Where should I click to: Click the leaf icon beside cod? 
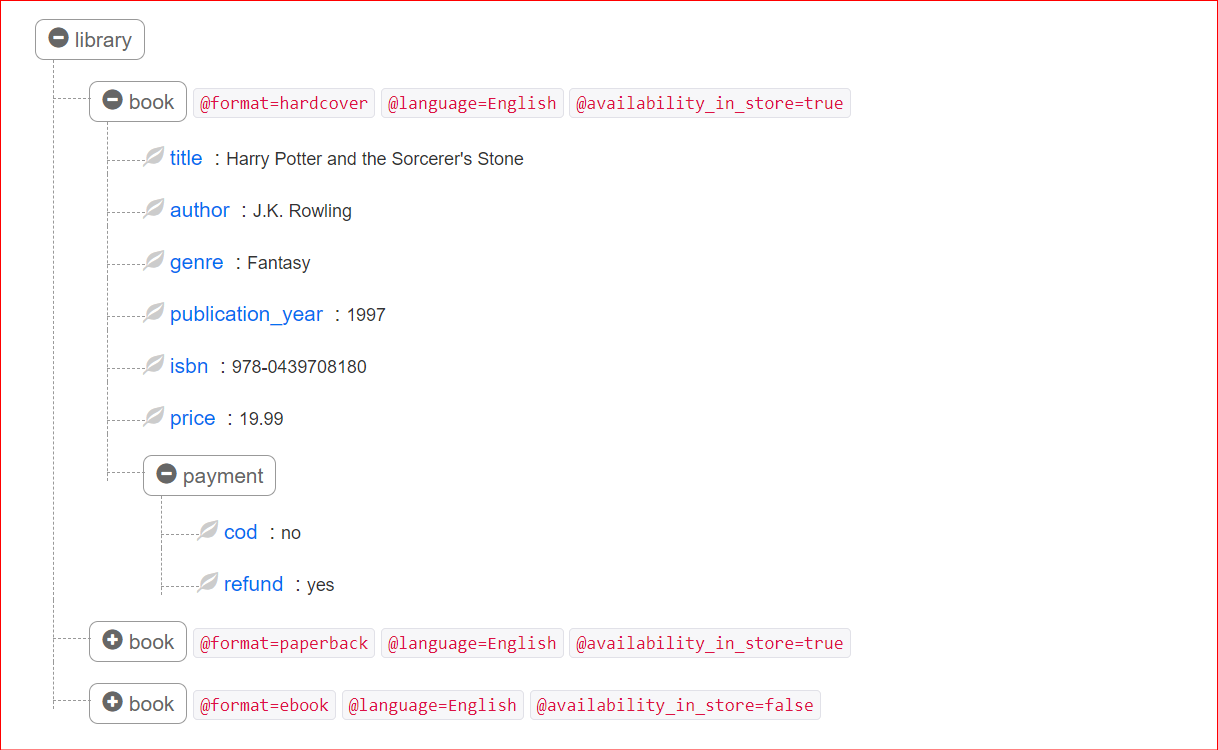pyautogui.click(x=207, y=531)
